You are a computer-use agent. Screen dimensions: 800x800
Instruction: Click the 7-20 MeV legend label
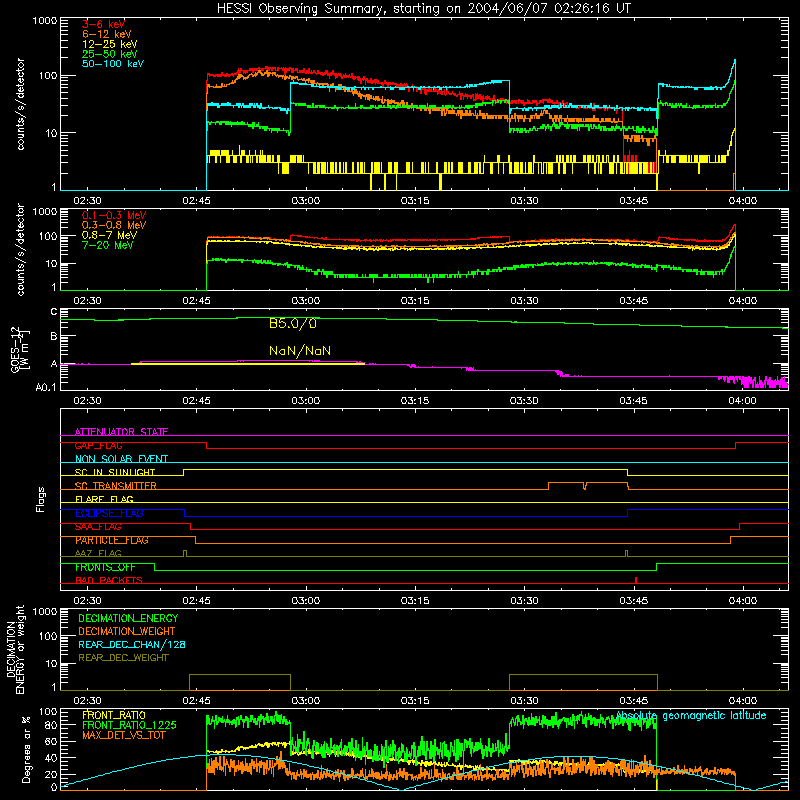pyautogui.click(x=107, y=245)
